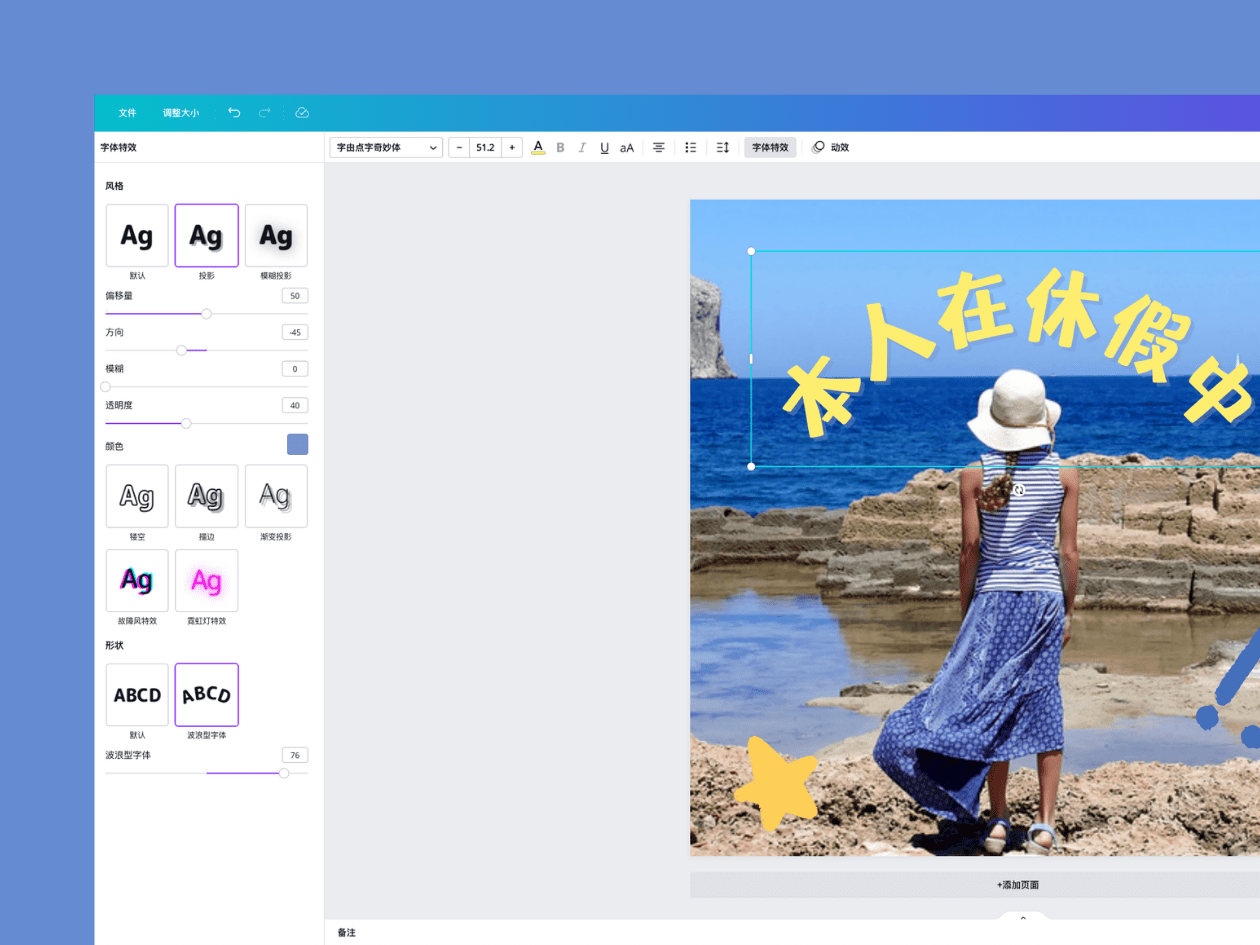Screen dimensions: 1260x945
Task: Edit the curve value 76 field
Action: tap(295, 755)
